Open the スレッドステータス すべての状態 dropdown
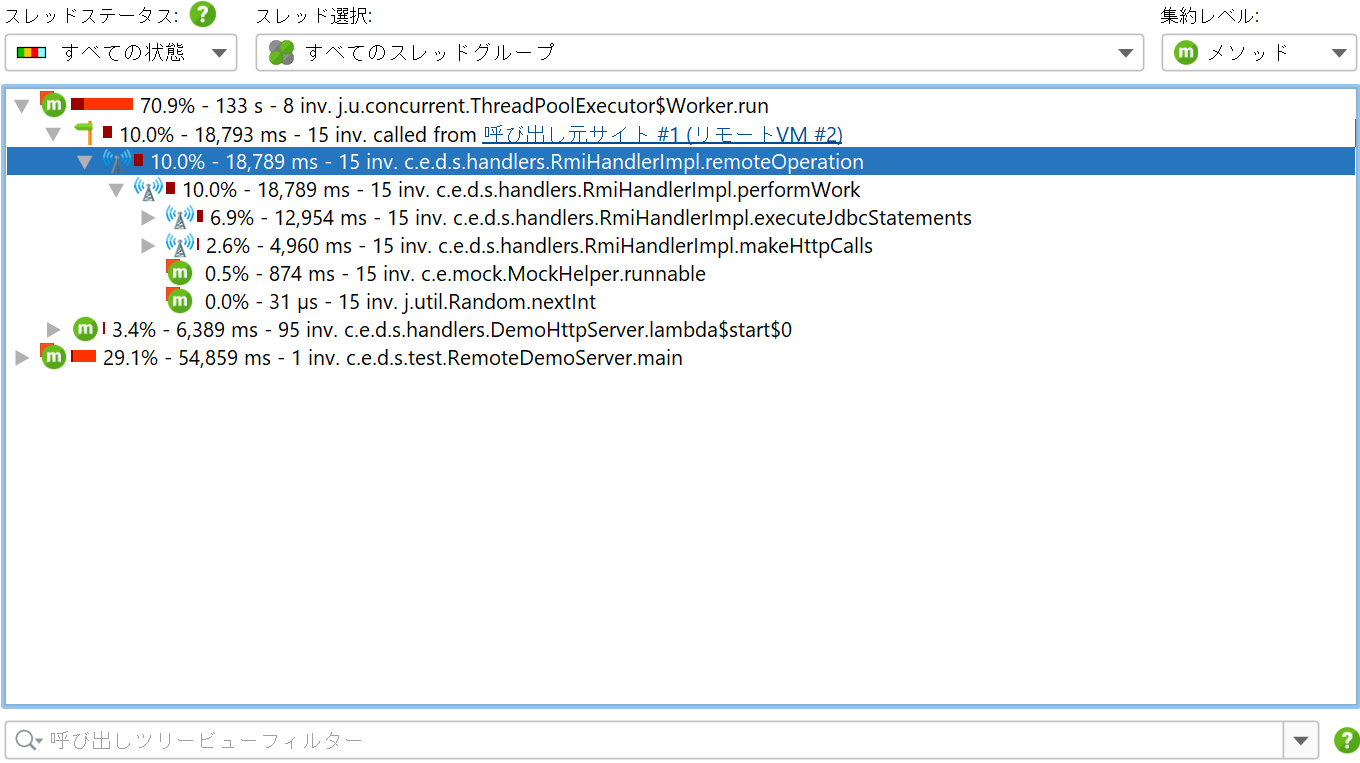Image resolution: width=1360 pixels, height=763 pixels. (121, 53)
